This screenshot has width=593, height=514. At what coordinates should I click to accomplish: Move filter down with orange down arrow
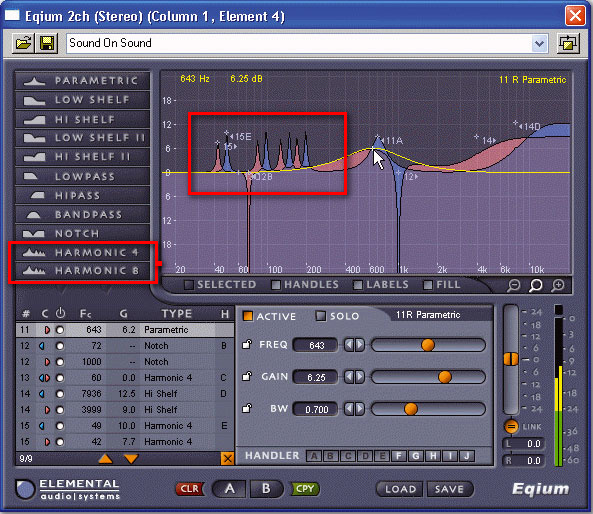click(x=131, y=459)
